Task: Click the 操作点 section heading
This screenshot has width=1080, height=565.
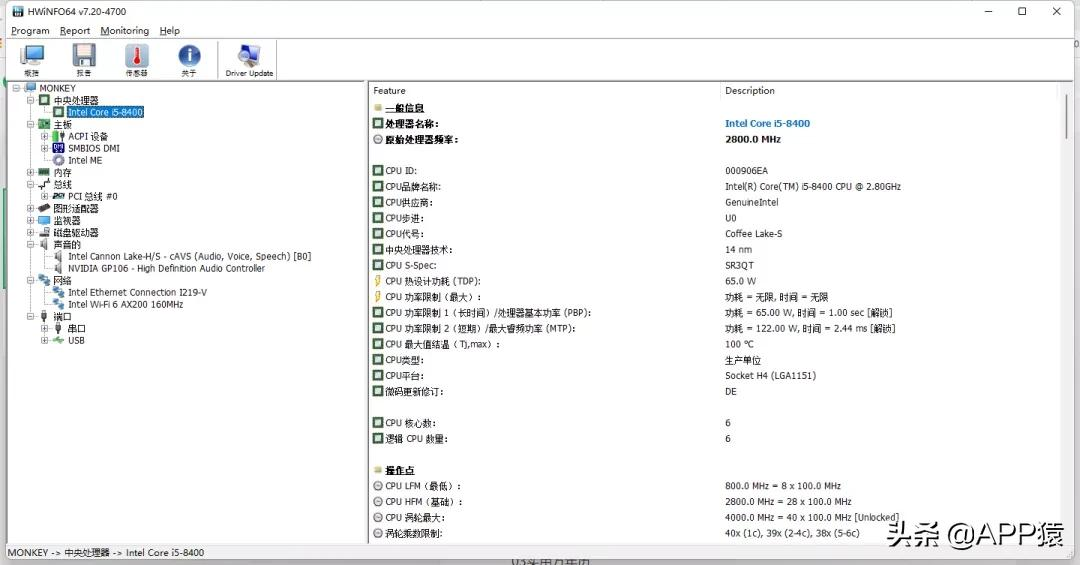Action: 399,470
